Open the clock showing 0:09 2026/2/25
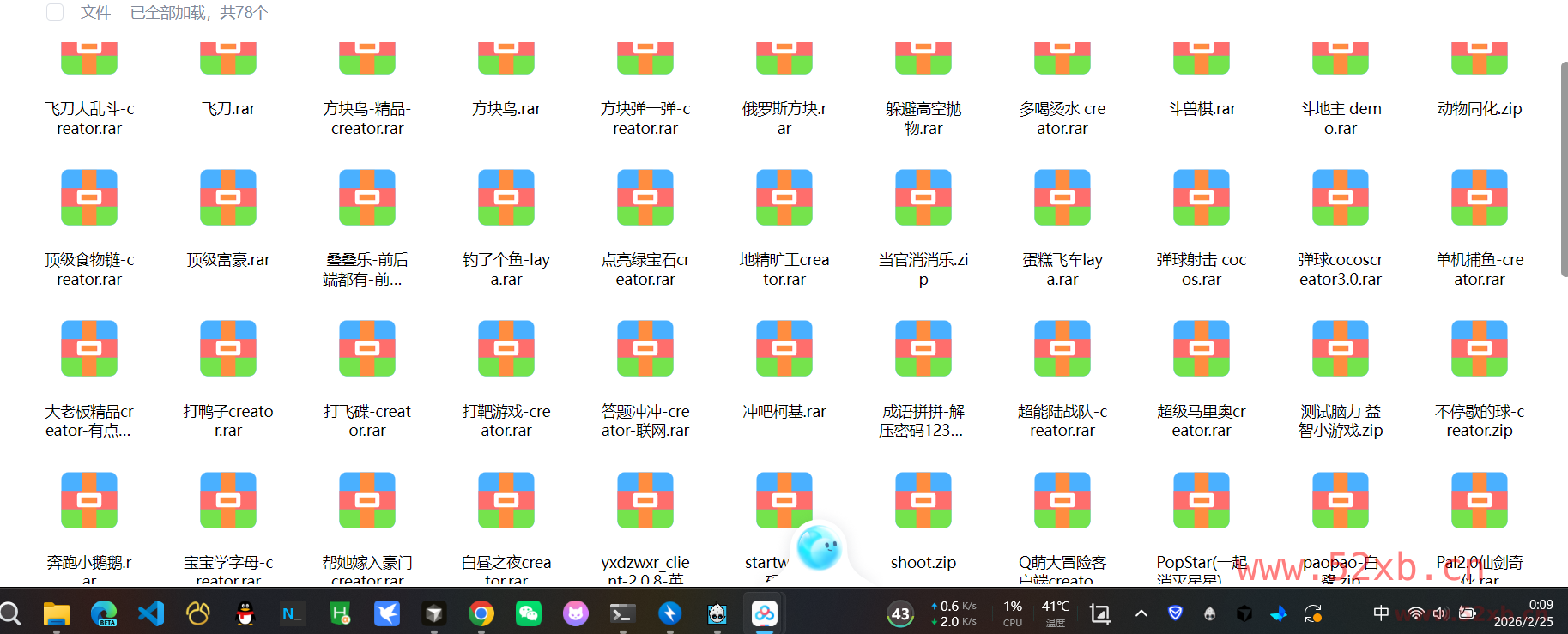This screenshot has width=1568, height=634. [1523, 613]
